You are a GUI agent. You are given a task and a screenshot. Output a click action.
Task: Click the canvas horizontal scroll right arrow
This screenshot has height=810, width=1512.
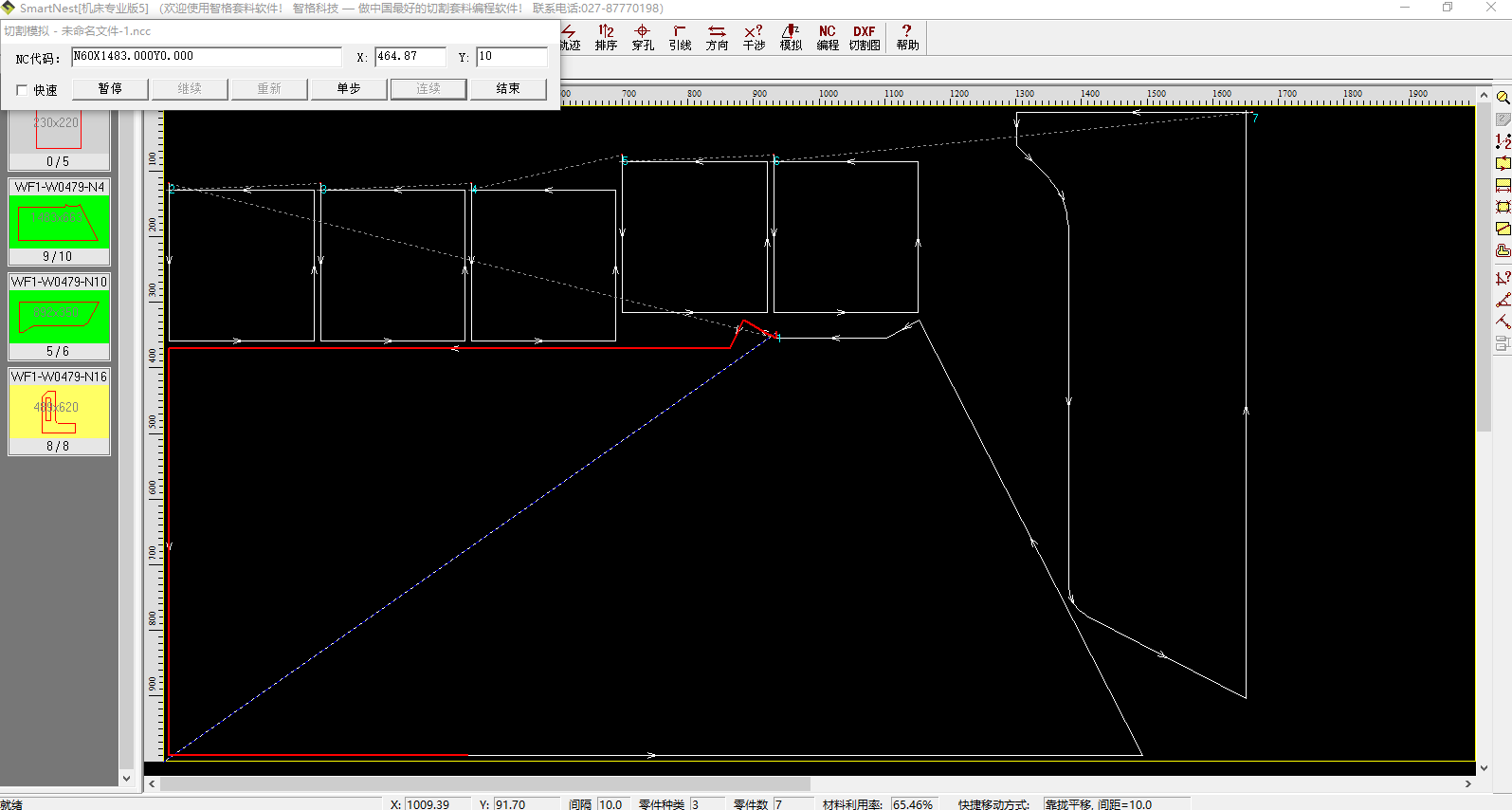(x=1468, y=784)
